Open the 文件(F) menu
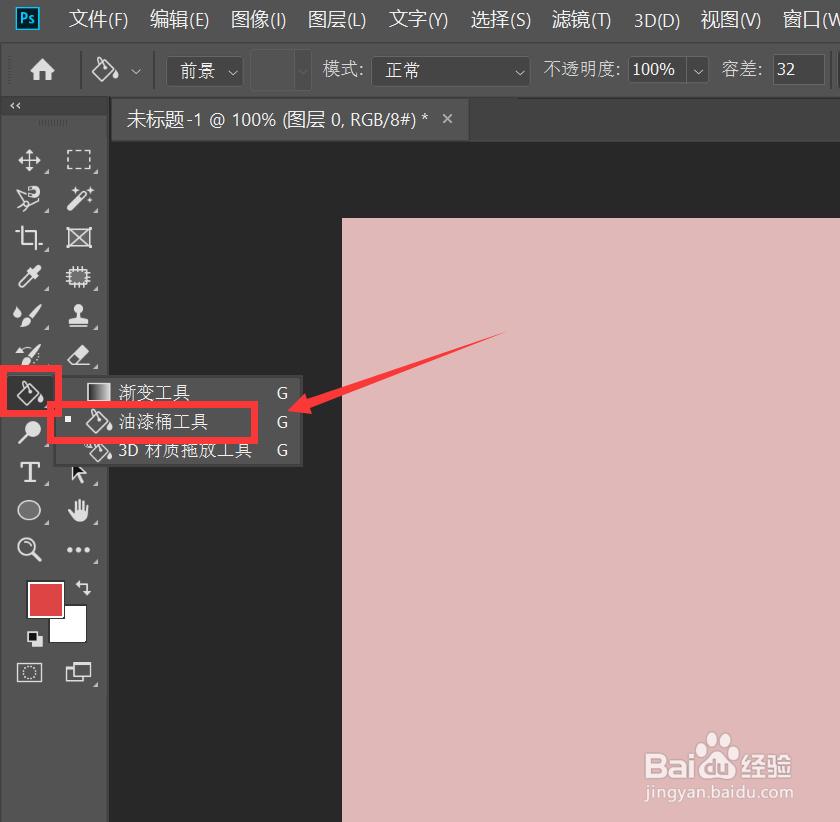The width and height of the screenshot is (840, 822). tap(99, 20)
